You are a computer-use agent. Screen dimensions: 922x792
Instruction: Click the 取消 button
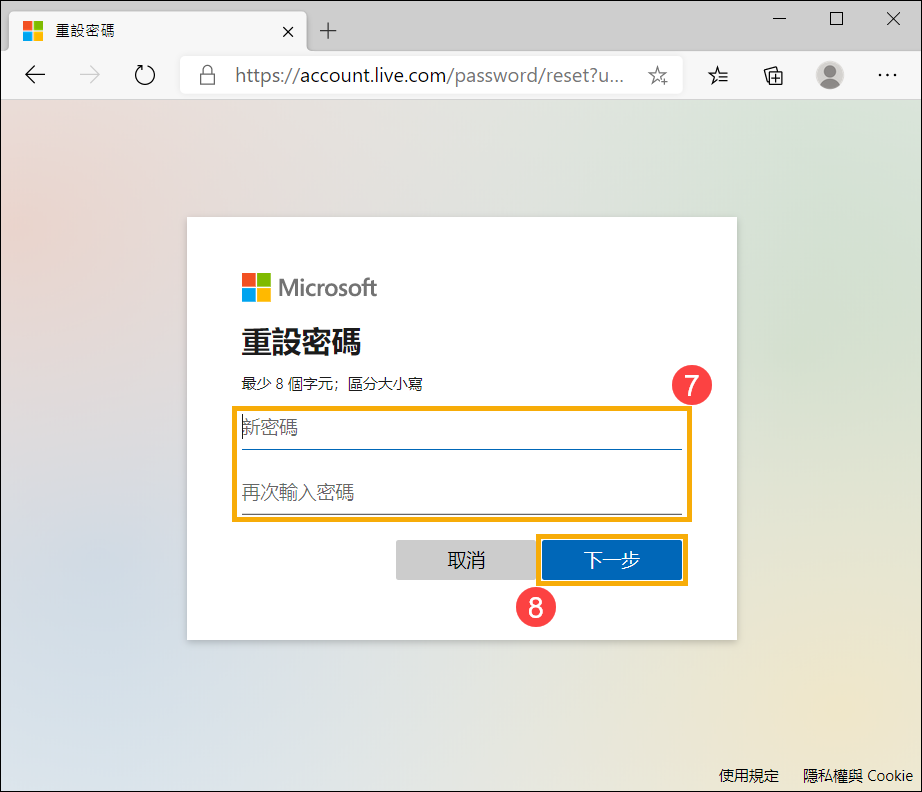(x=466, y=560)
